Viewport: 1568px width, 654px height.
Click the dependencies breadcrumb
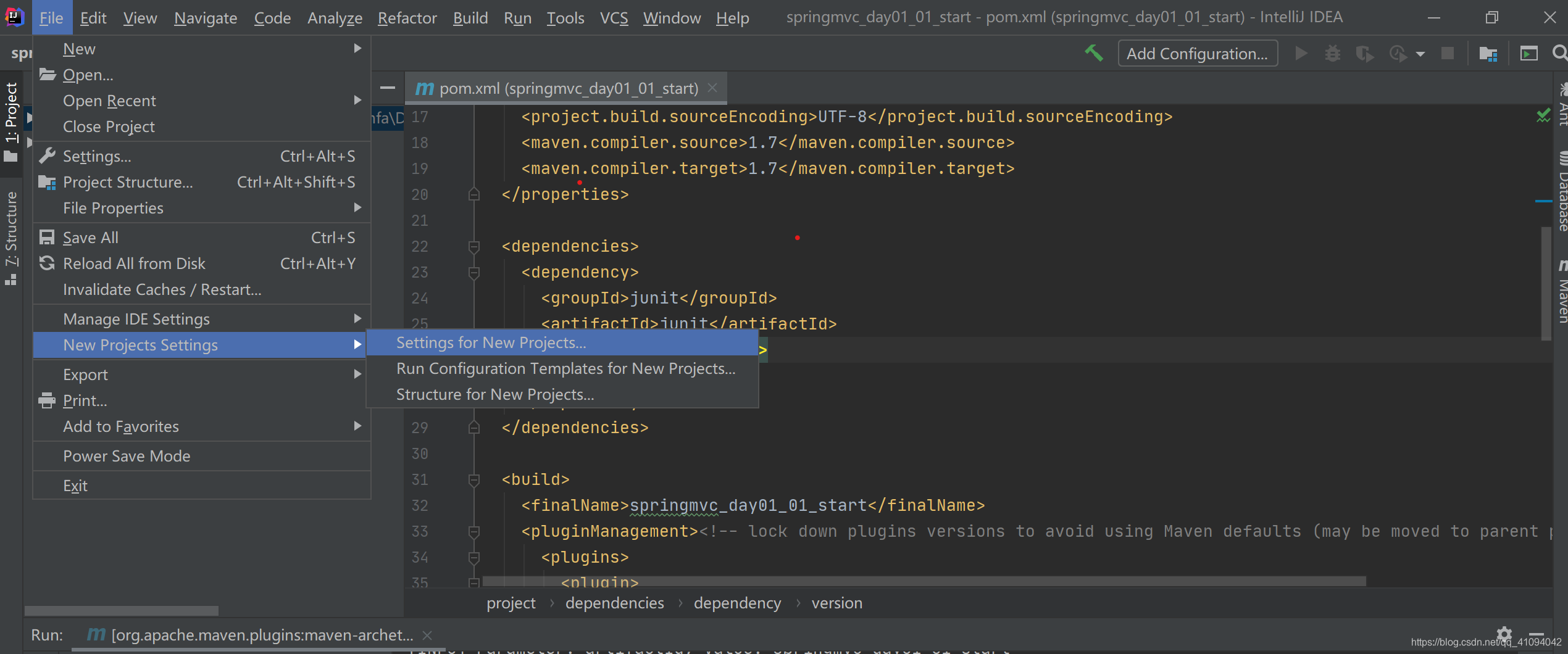tap(615, 603)
